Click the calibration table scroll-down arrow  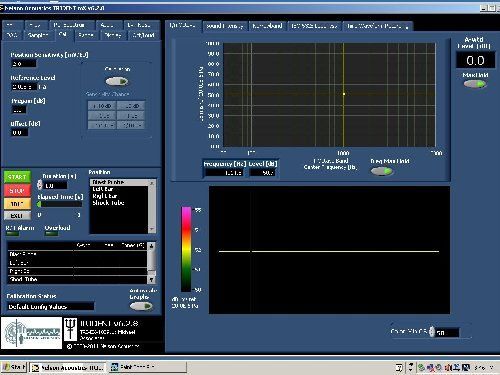(x=151, y=280)
